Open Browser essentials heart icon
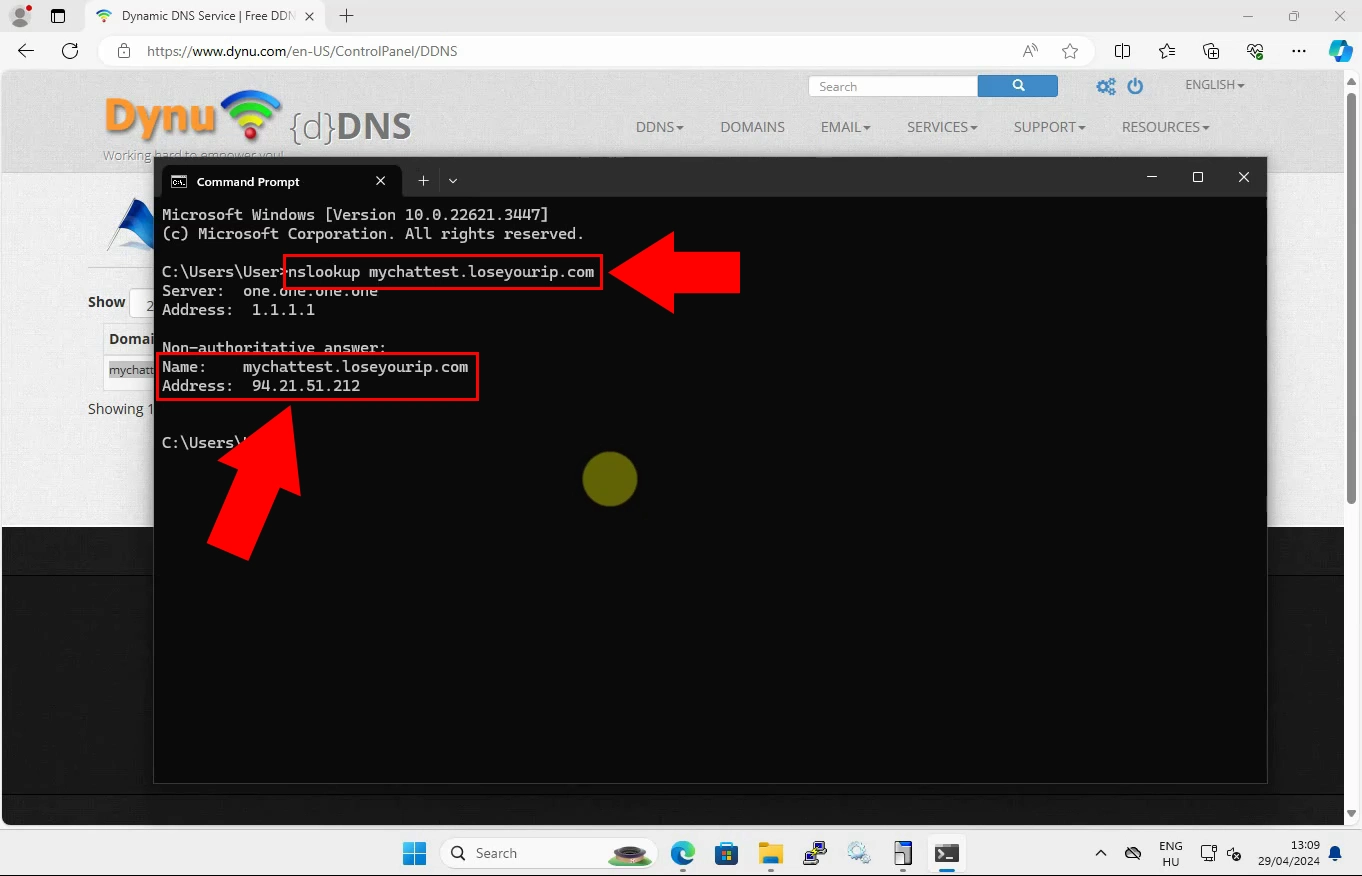Screen dimensions: 1362x876 (1255, 51)
